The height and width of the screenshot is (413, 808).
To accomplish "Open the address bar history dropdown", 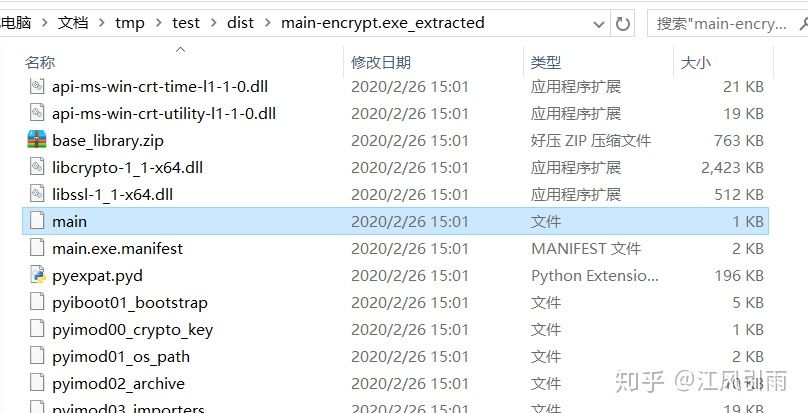I will (599, 24).
